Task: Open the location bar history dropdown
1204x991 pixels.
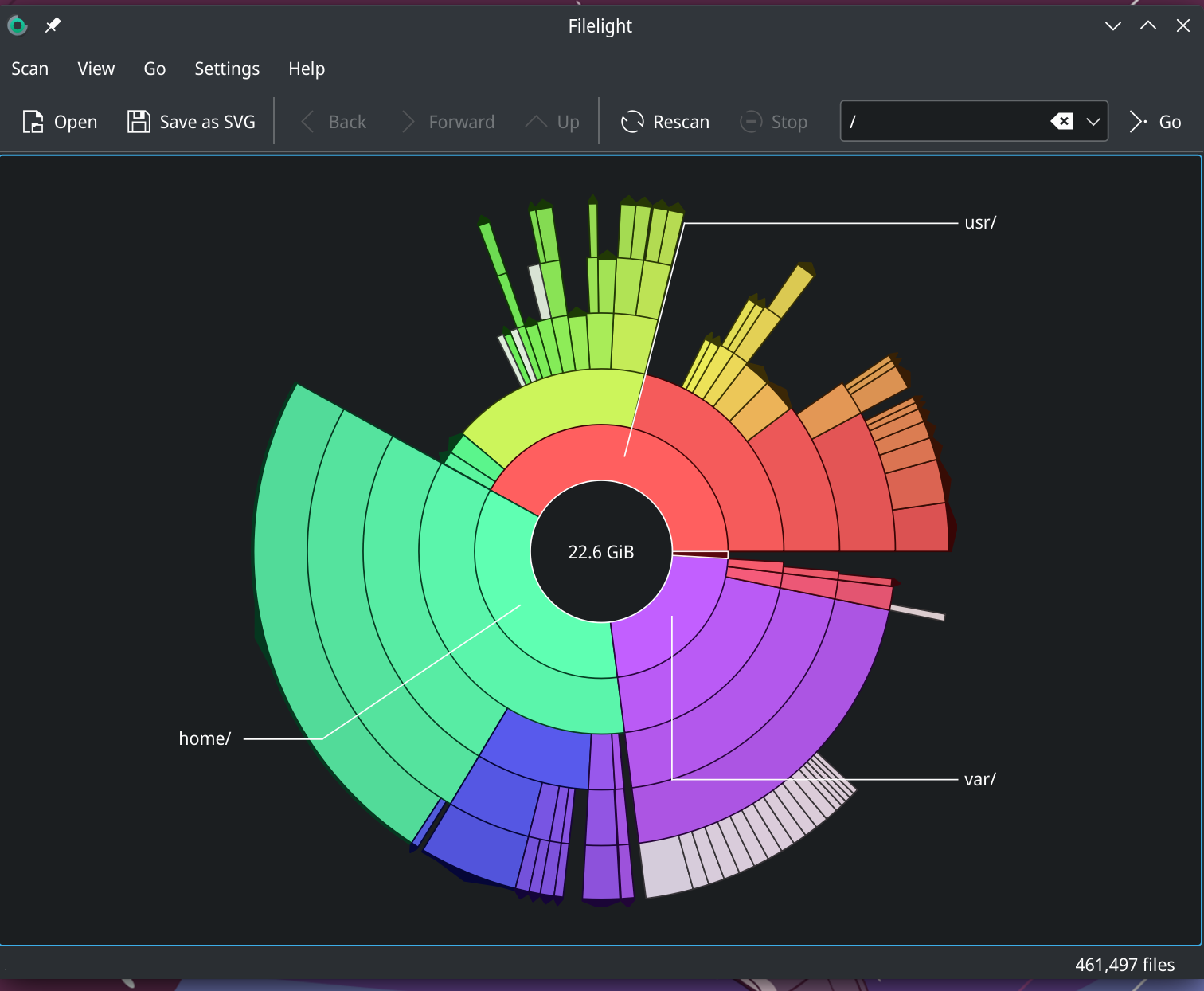Action: pos(1093,121)
